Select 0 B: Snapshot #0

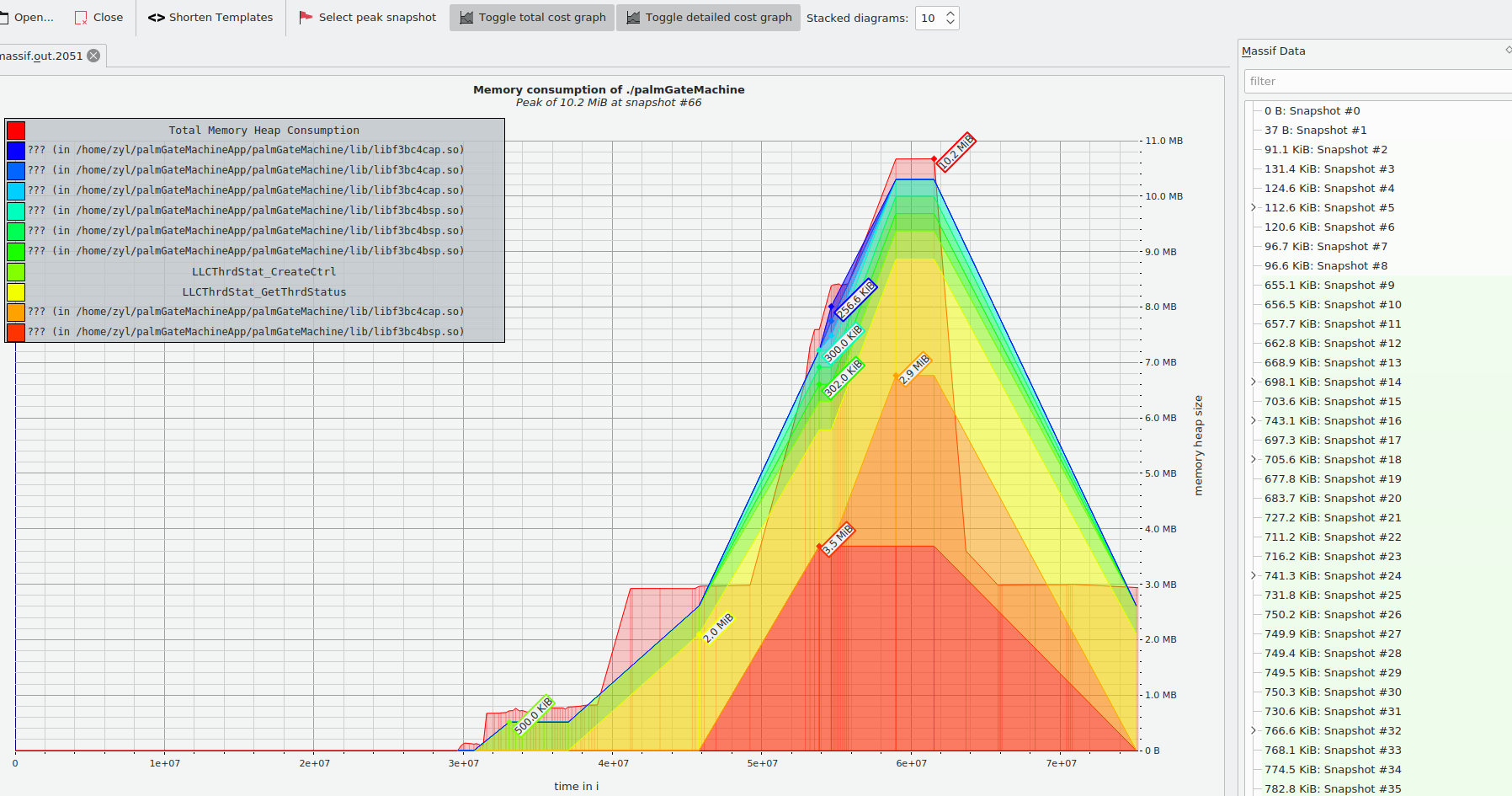[1312, 111]
